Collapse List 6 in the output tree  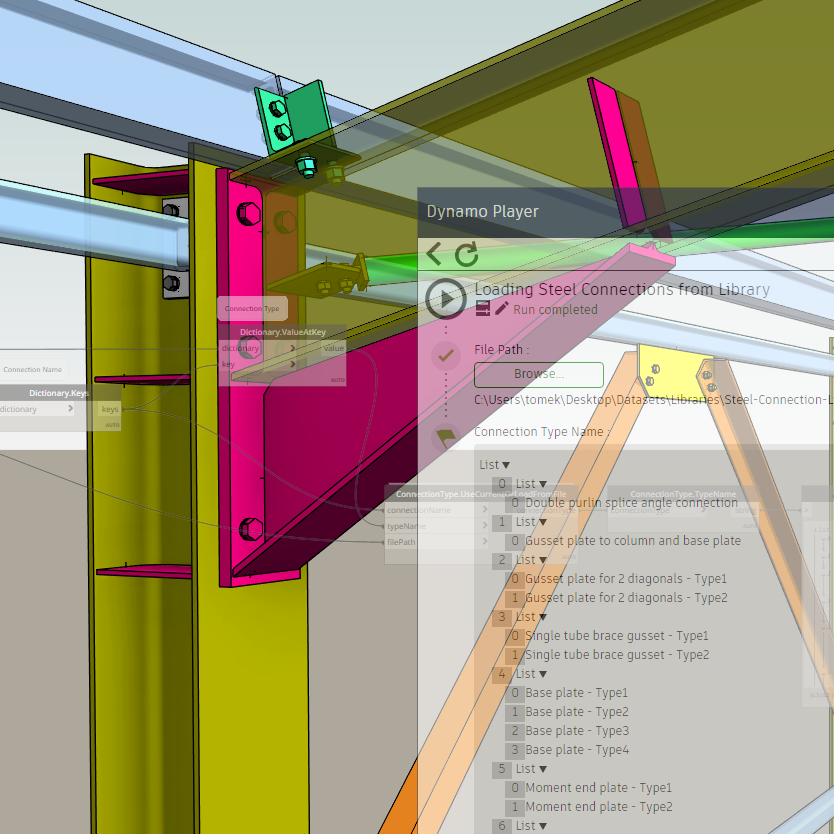point(543,826)
